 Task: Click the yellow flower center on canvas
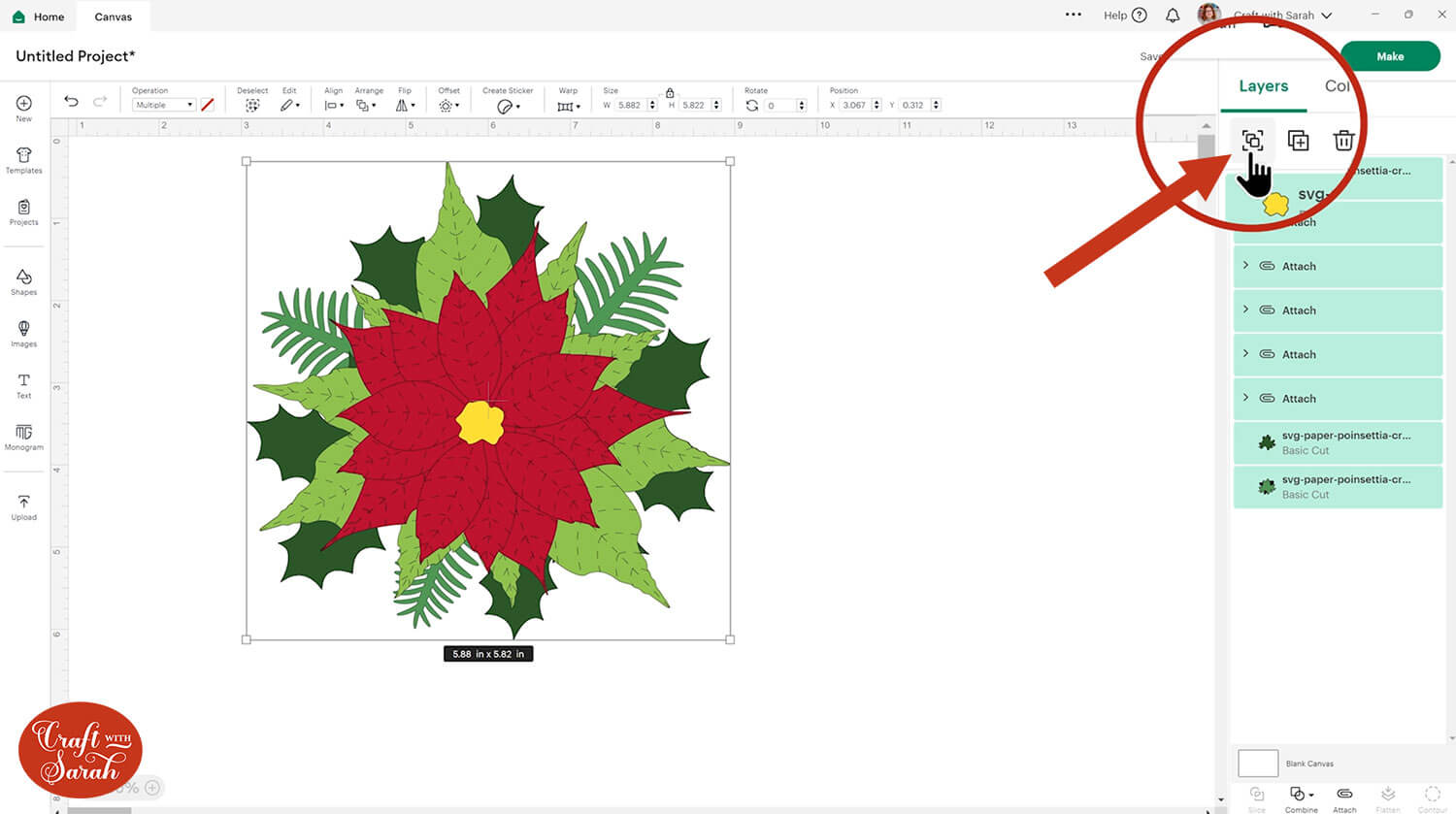coord(480,422)
